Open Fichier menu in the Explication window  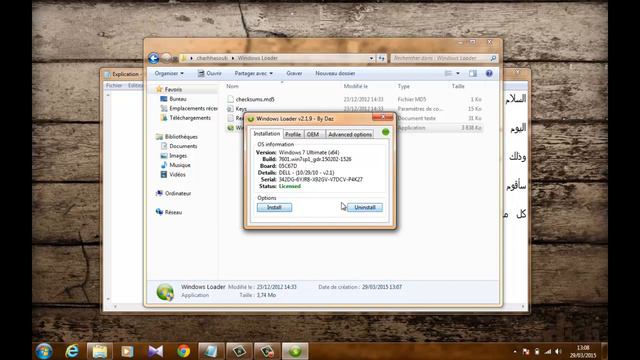(114, 86)
